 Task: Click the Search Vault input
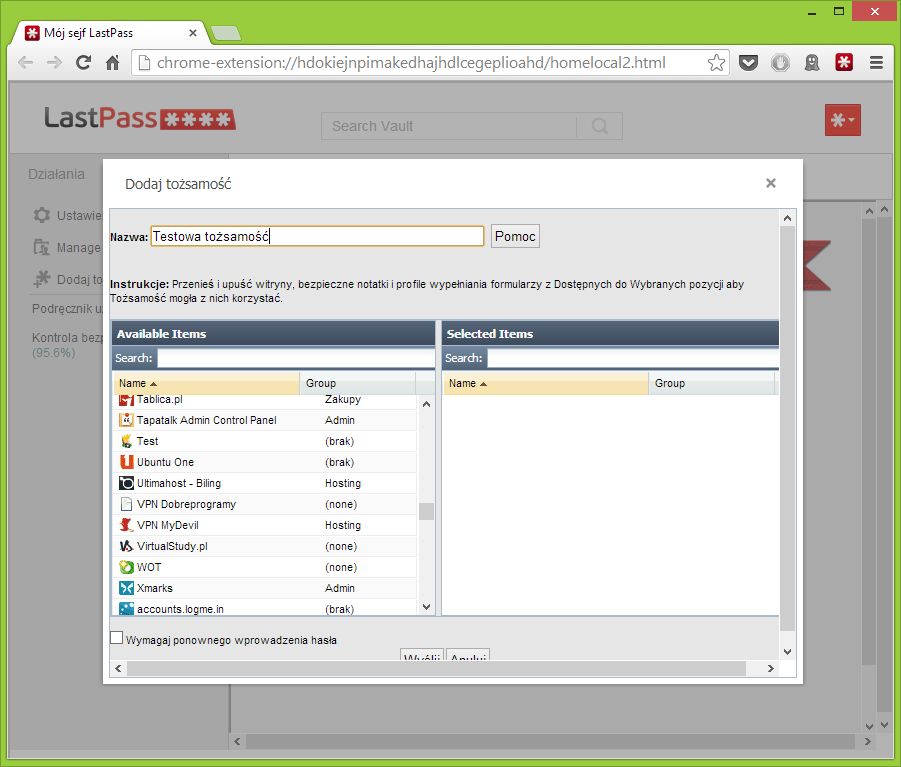449,126
